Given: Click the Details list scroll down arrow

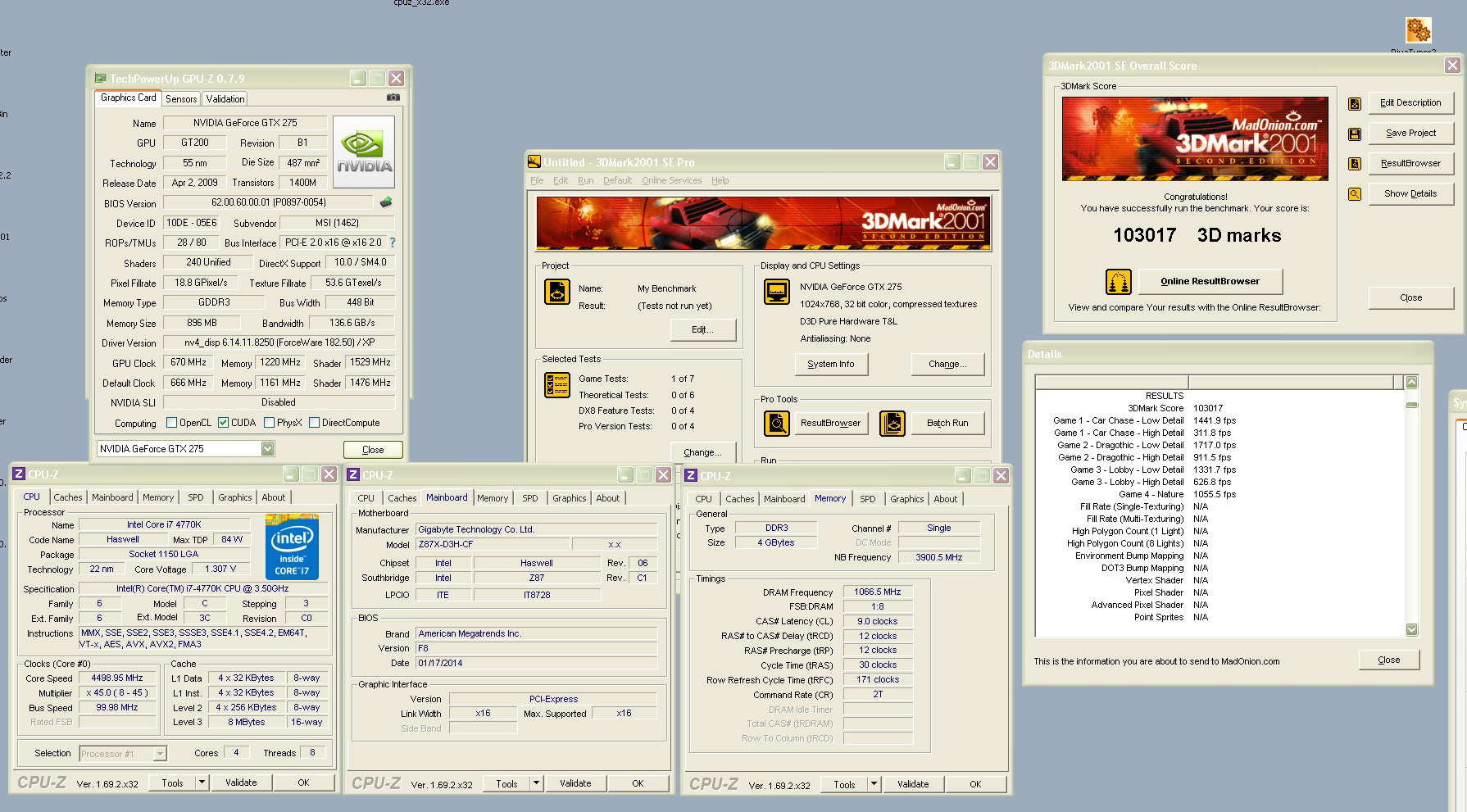Looking at the screenshot, I should click(1411, 629).
